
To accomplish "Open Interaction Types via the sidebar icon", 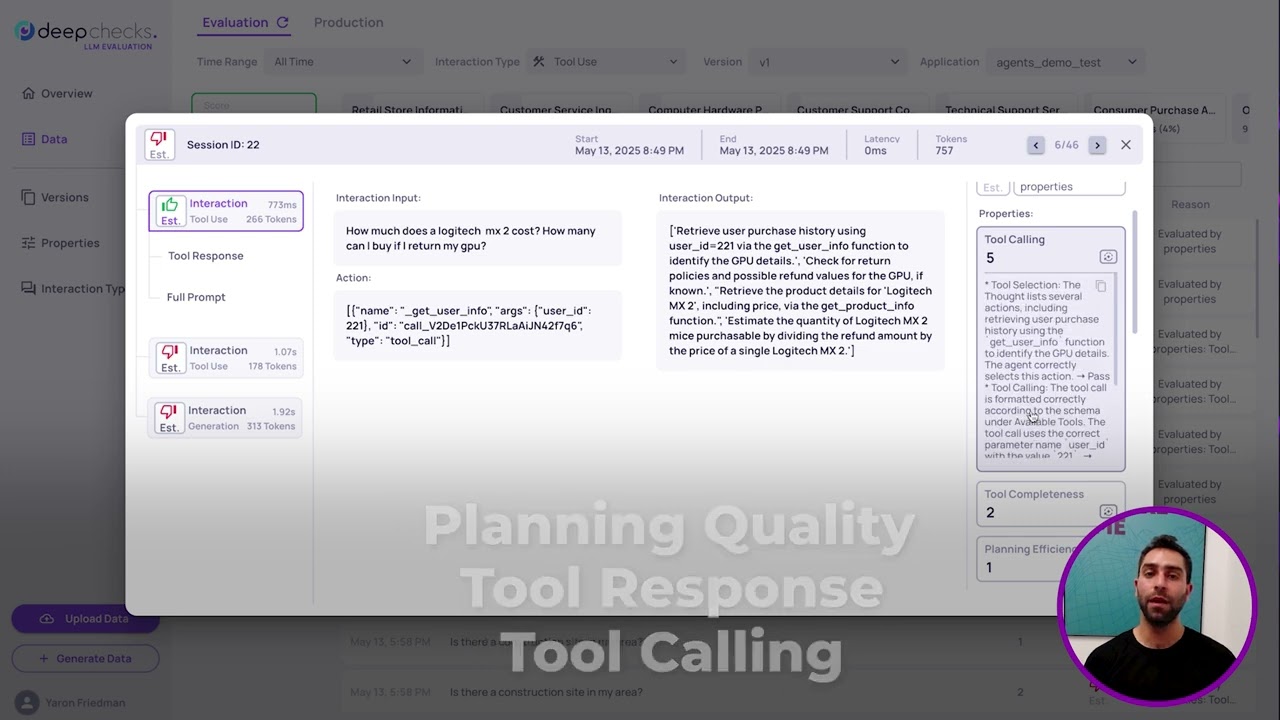I will pos(28,289).
